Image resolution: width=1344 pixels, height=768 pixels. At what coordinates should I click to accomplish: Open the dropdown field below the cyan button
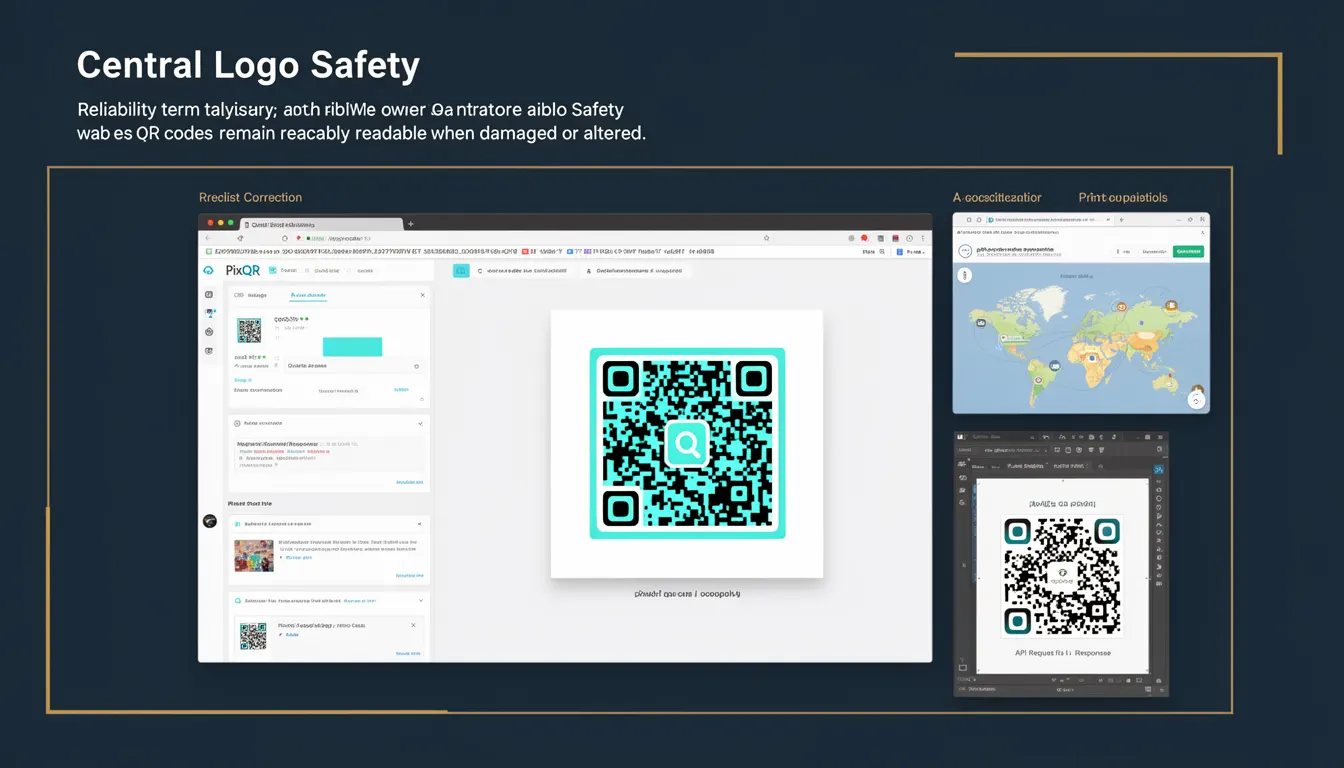point(354,366)
